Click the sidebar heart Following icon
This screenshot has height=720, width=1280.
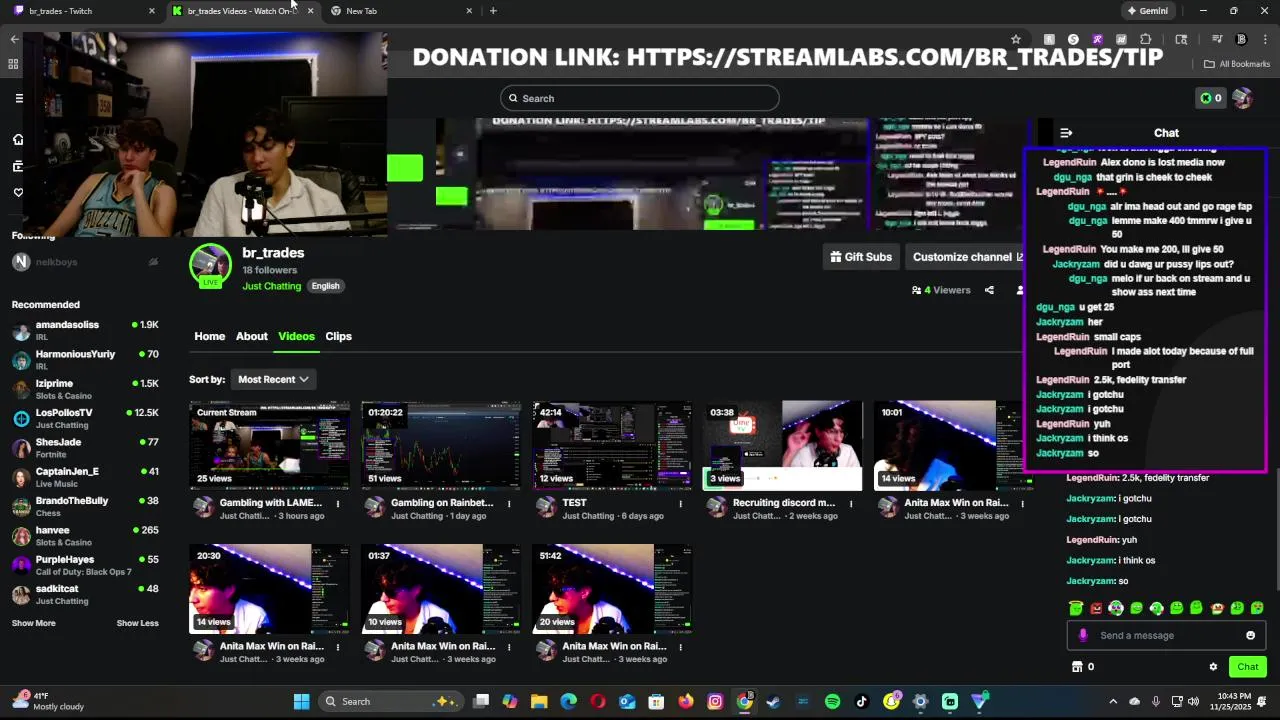pos(18,192)
